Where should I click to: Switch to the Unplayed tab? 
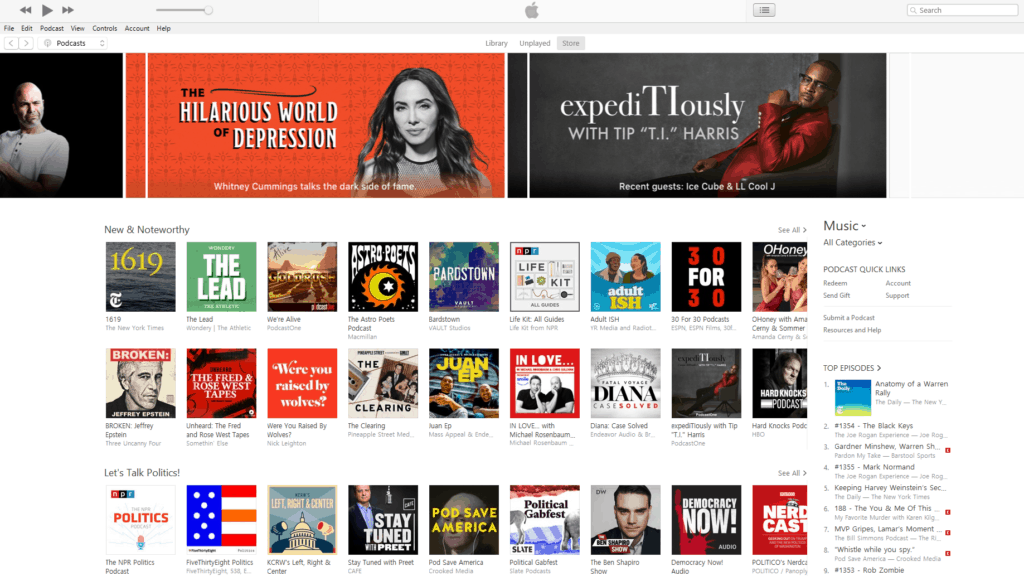535,43
